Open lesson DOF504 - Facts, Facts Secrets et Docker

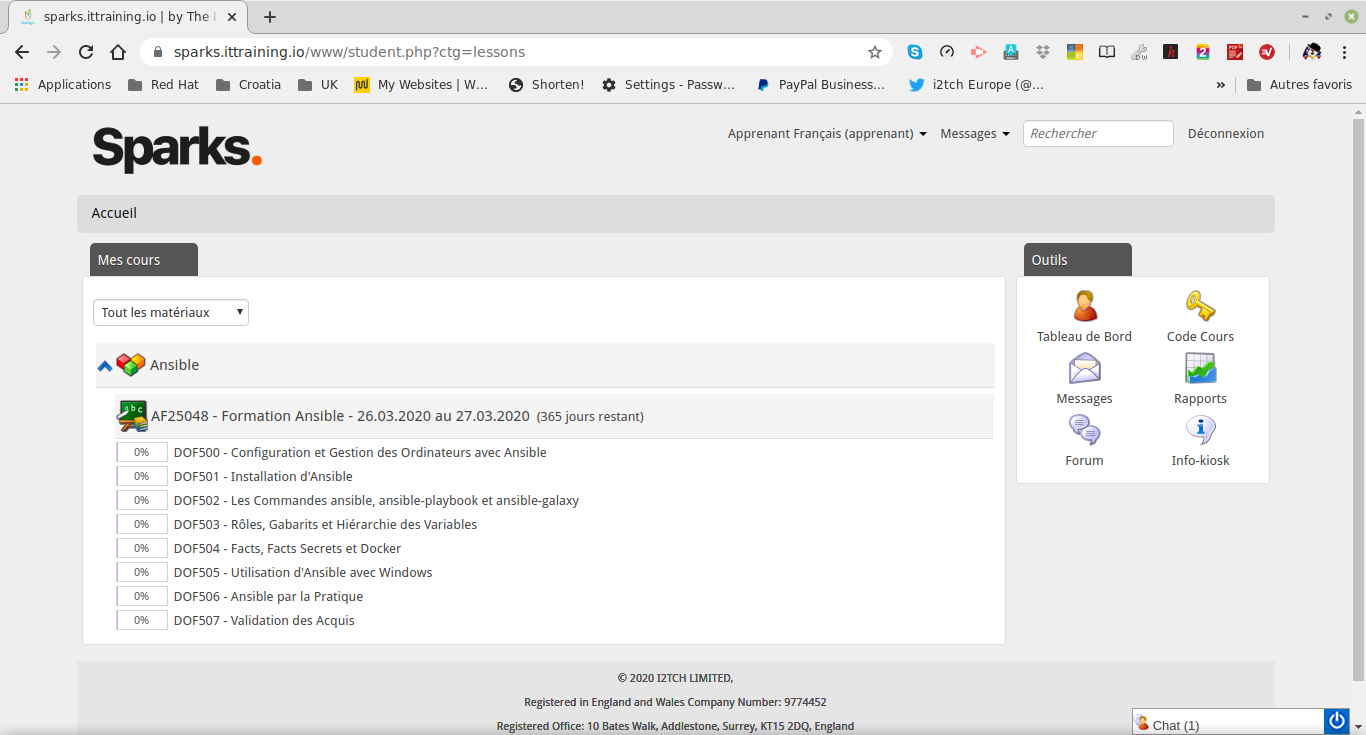(287, 549)
